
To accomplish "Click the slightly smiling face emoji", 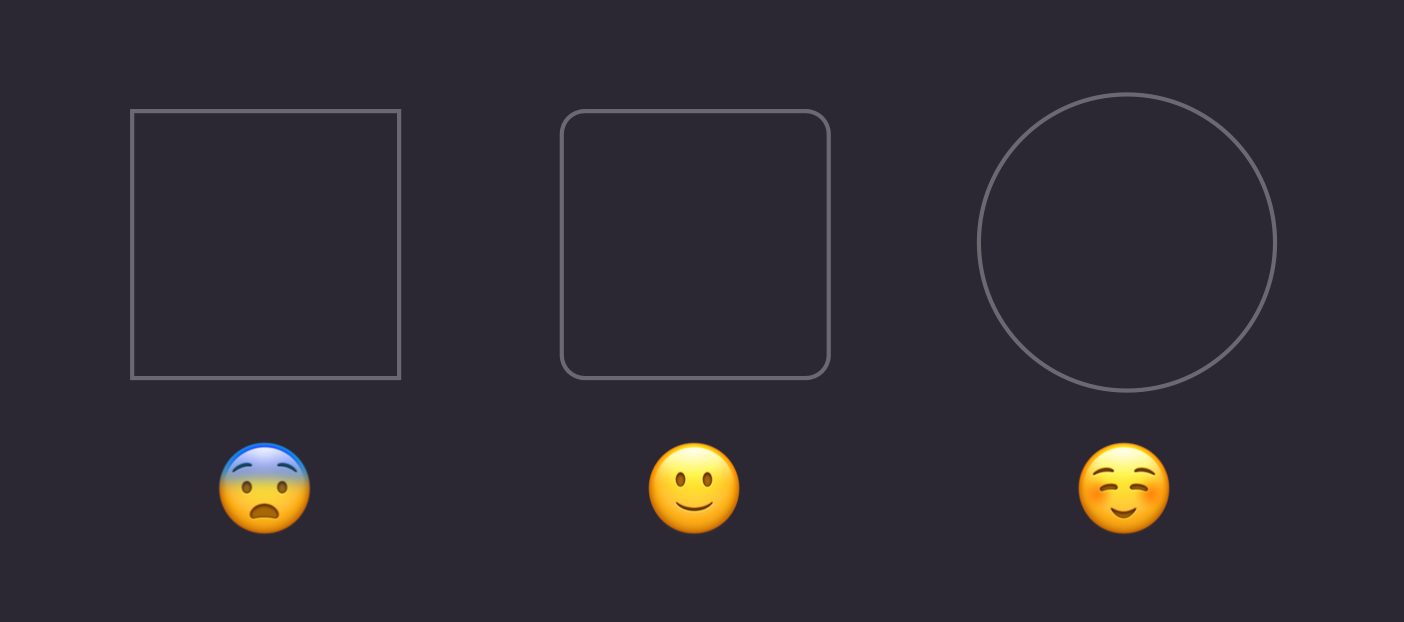I will point(694,488).
